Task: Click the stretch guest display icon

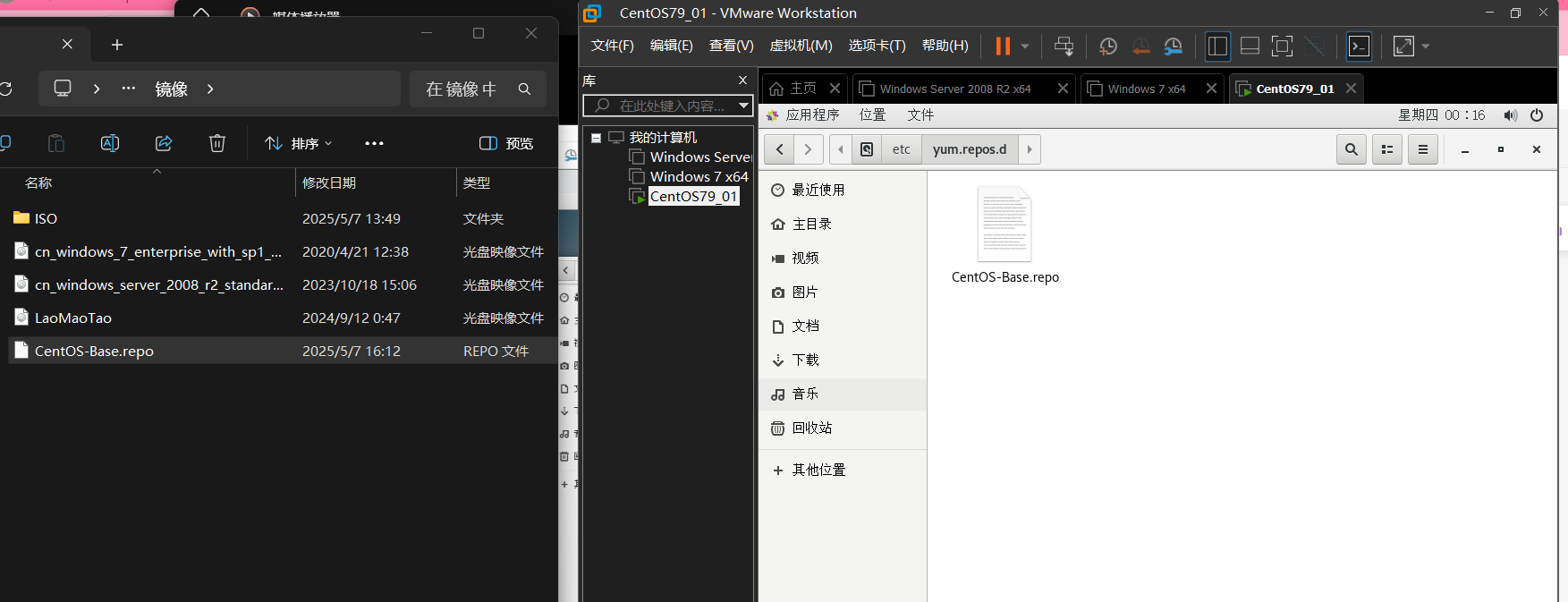Action: [1404, 46]
